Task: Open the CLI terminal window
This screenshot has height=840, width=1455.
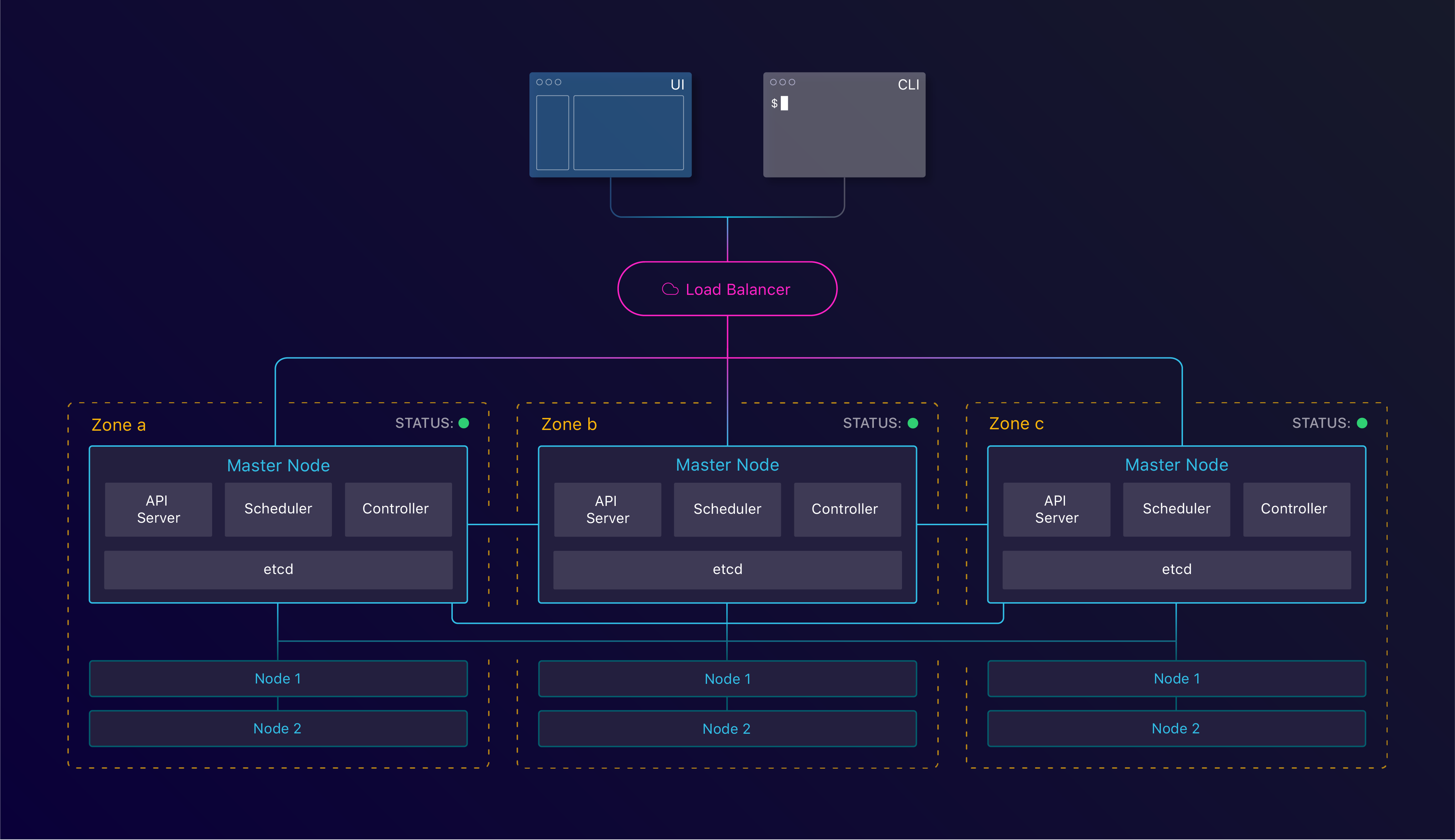Action: 844,125
